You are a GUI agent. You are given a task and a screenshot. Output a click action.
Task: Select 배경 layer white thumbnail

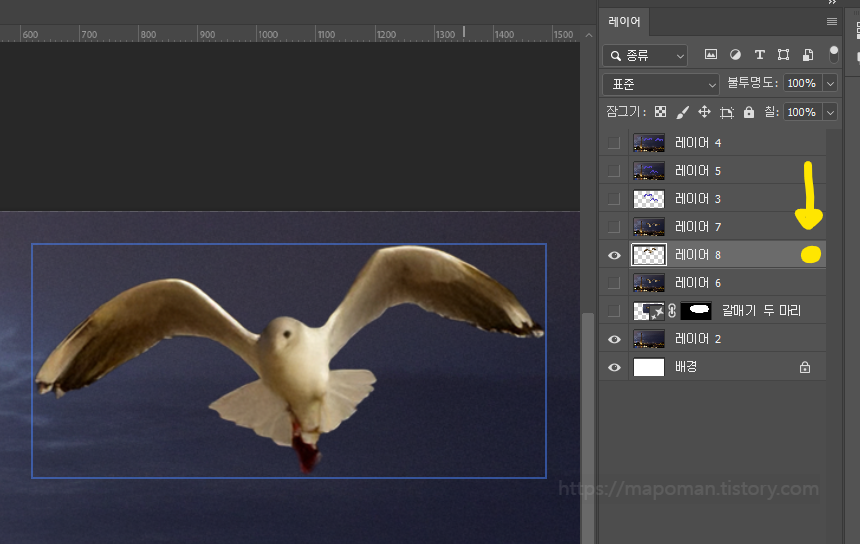649,367
